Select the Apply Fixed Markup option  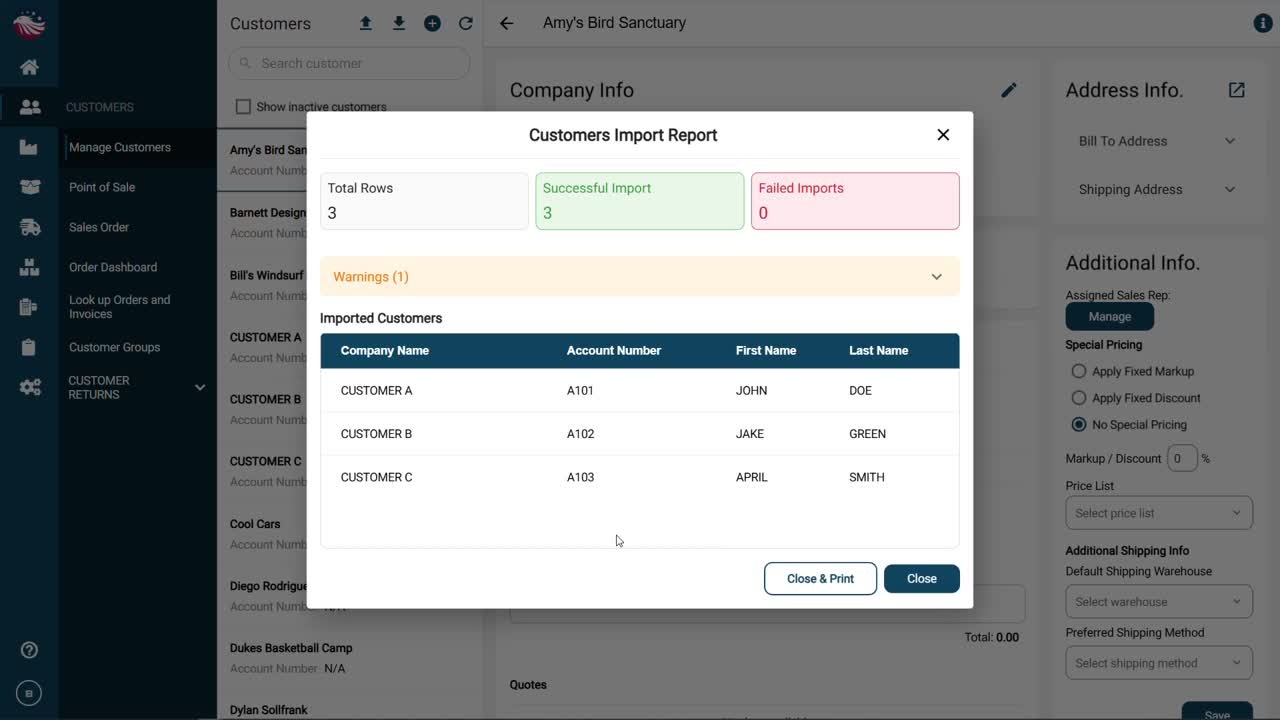point(1079,371)
